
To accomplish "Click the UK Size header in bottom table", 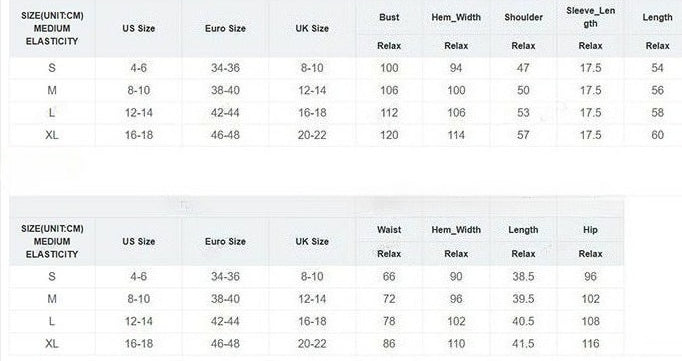I will pos(312,241).
